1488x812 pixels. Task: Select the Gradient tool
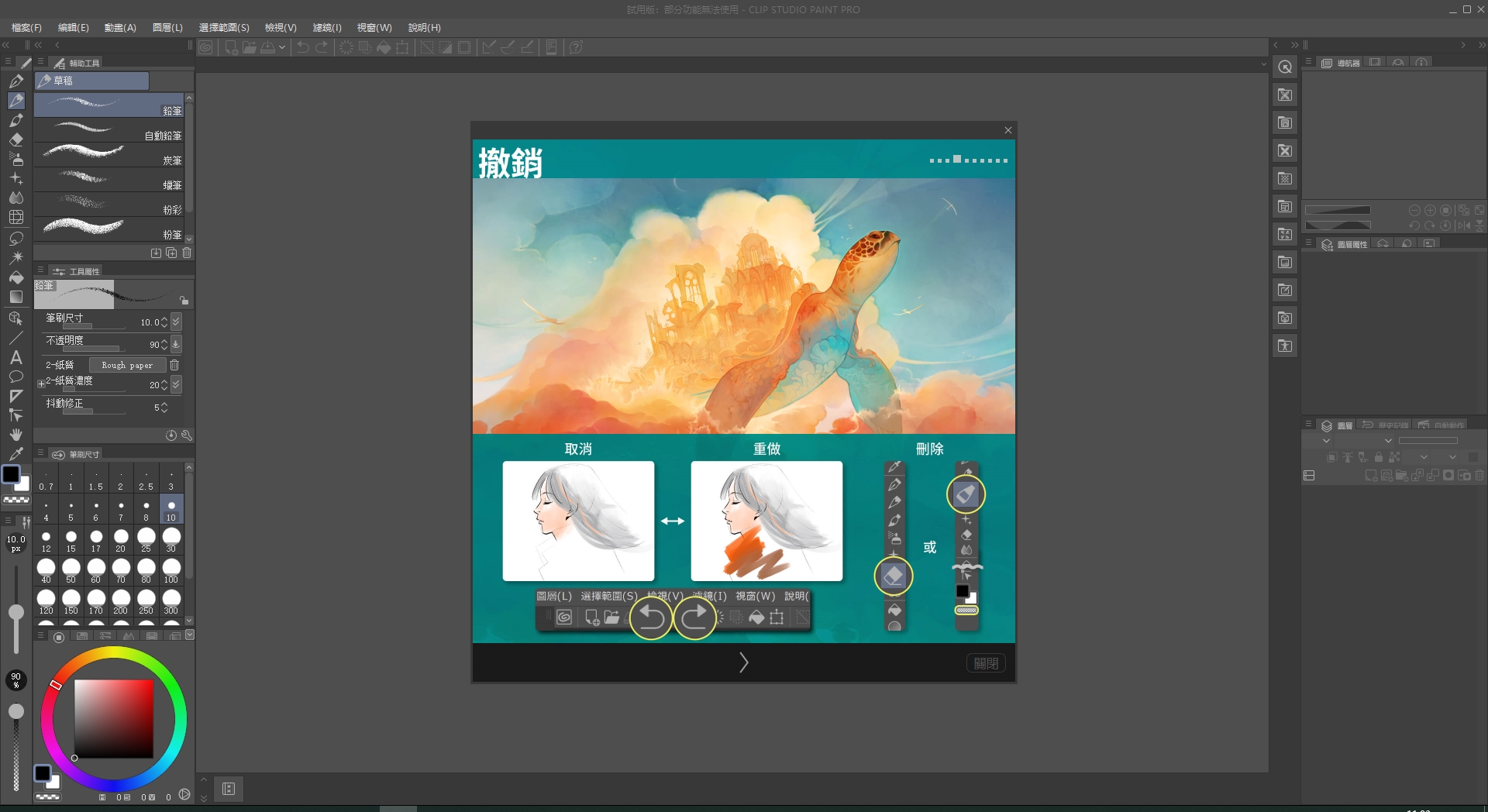(x=15, y=297)
